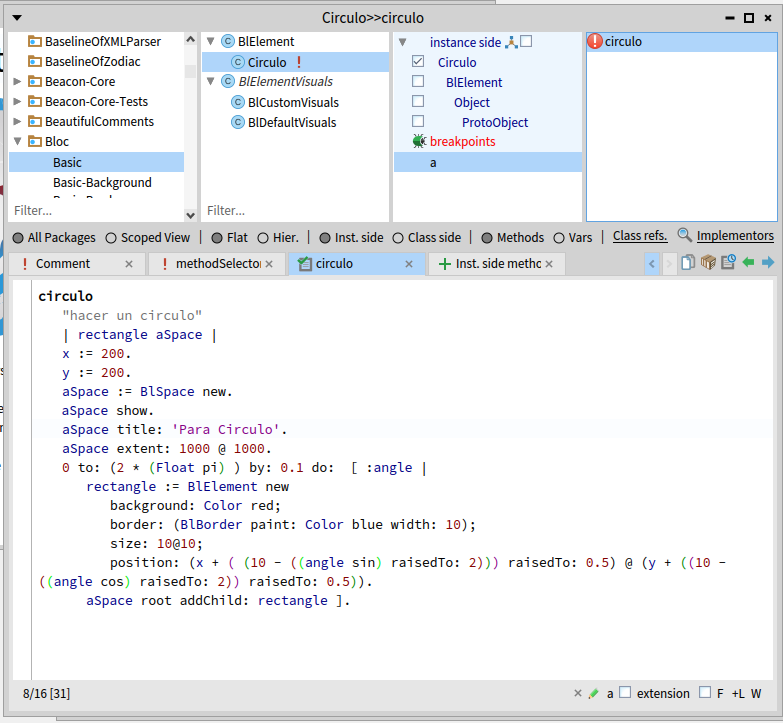783x723 pixels.
Task: Click the breakpoints bug icon
Action: (419, 142)
